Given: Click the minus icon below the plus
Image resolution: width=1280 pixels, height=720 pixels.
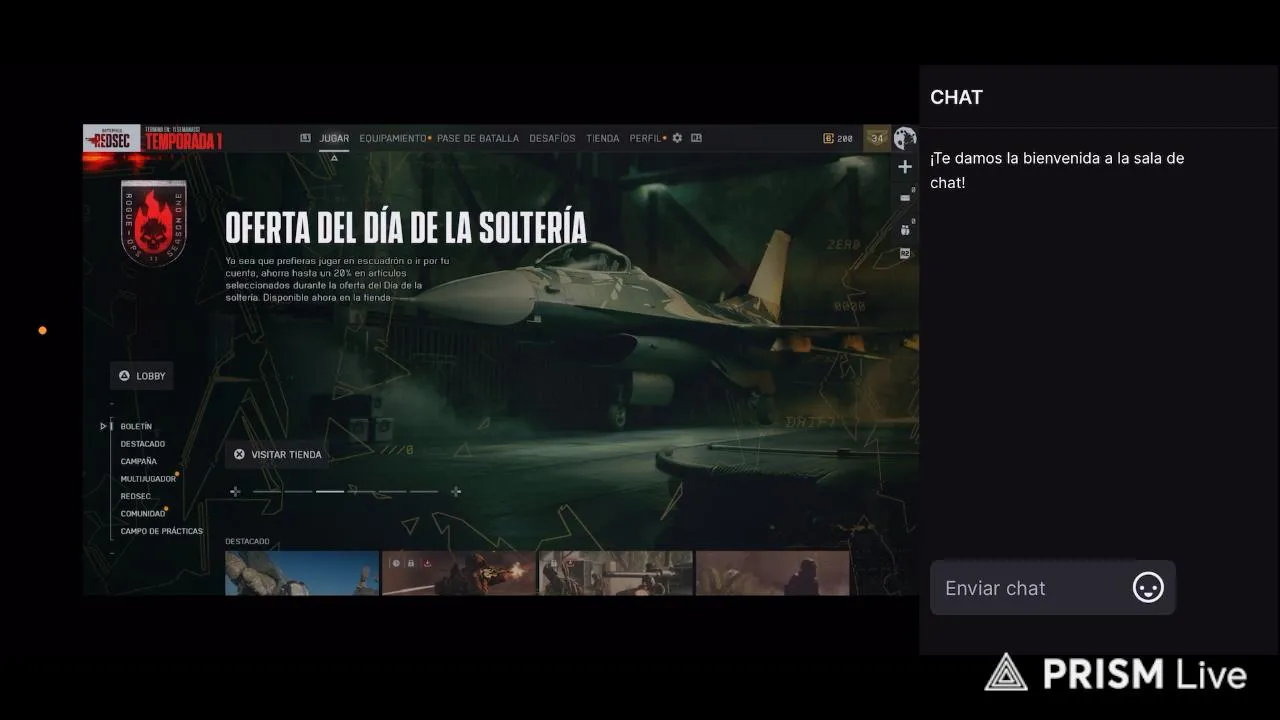Looking at the screenshot, I should tap(905, 198).
